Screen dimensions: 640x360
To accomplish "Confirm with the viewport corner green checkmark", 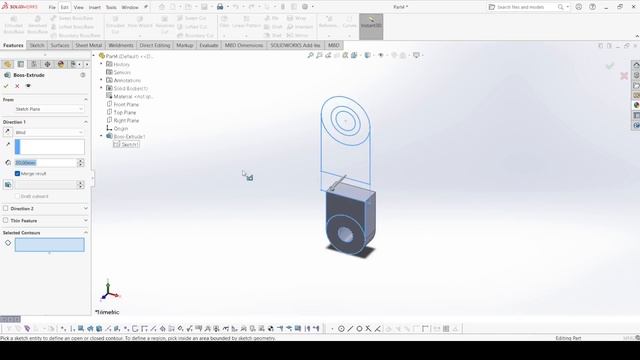I will point(610,66).
